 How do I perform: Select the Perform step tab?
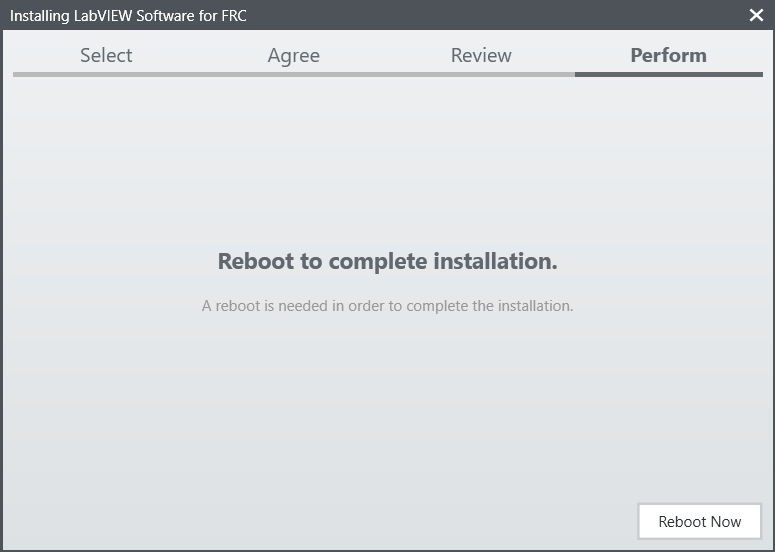click(668, 55)
